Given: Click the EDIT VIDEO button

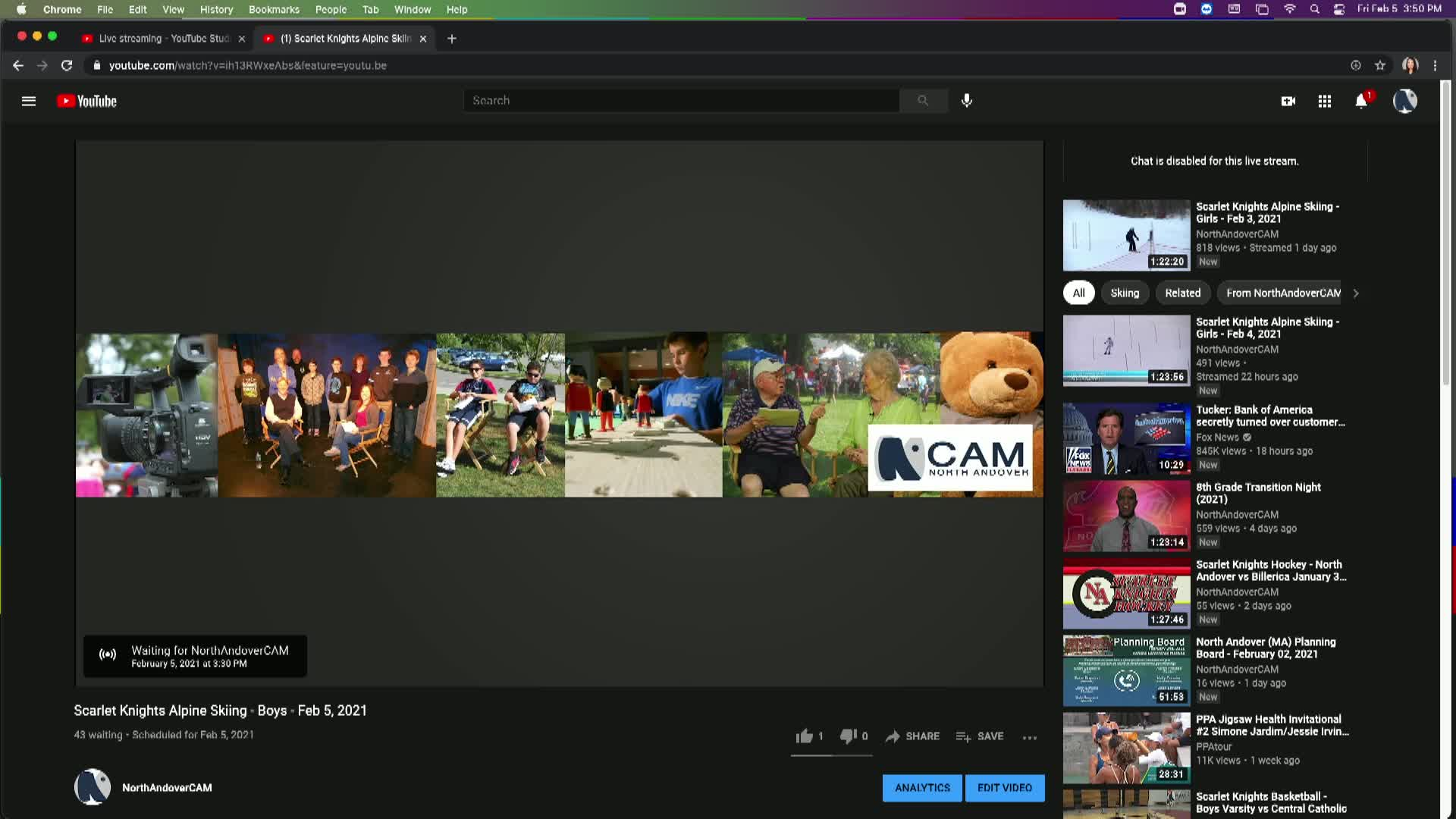Looking at the screenshot, I should [x=1005, y=788].
